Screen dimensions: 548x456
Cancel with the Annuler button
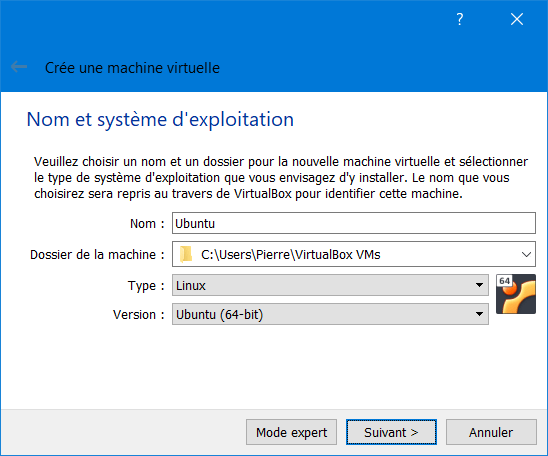(x=491, y=432)
